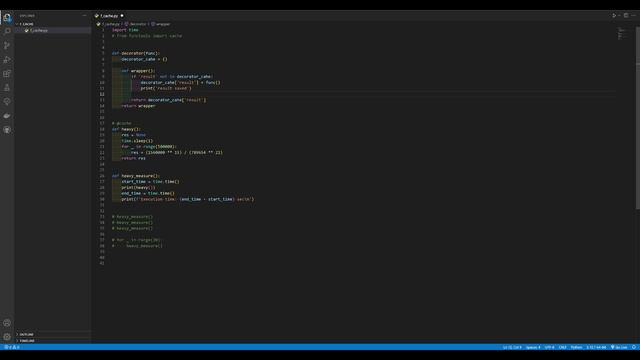Click the Python language mode status item
Screen dimensions: 640x360
click(576, 347)
